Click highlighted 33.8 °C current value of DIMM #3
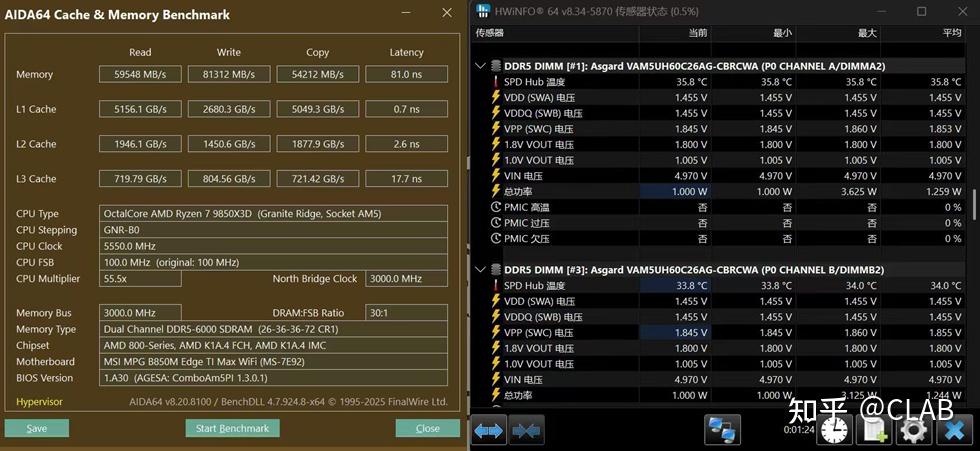The width and height of the screenshot is (980, 451). coord(675,285)
